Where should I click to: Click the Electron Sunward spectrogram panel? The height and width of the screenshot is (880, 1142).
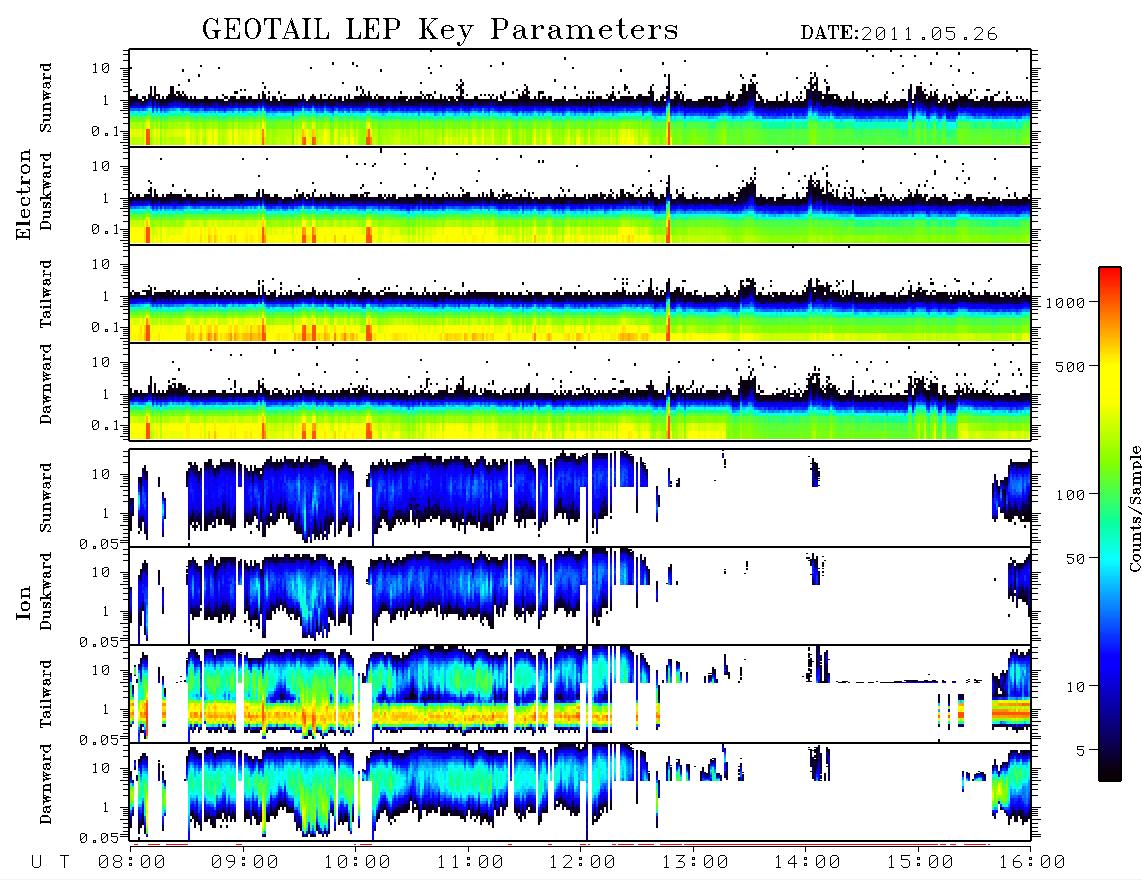(580, 98)
